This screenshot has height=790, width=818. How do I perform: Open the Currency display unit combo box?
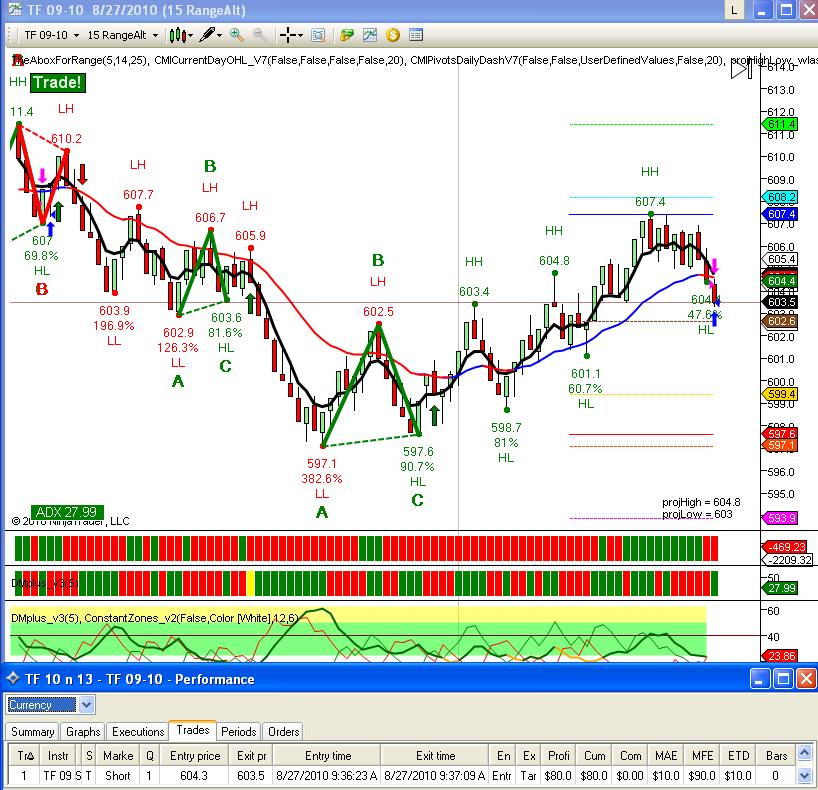tap(50, 705)
